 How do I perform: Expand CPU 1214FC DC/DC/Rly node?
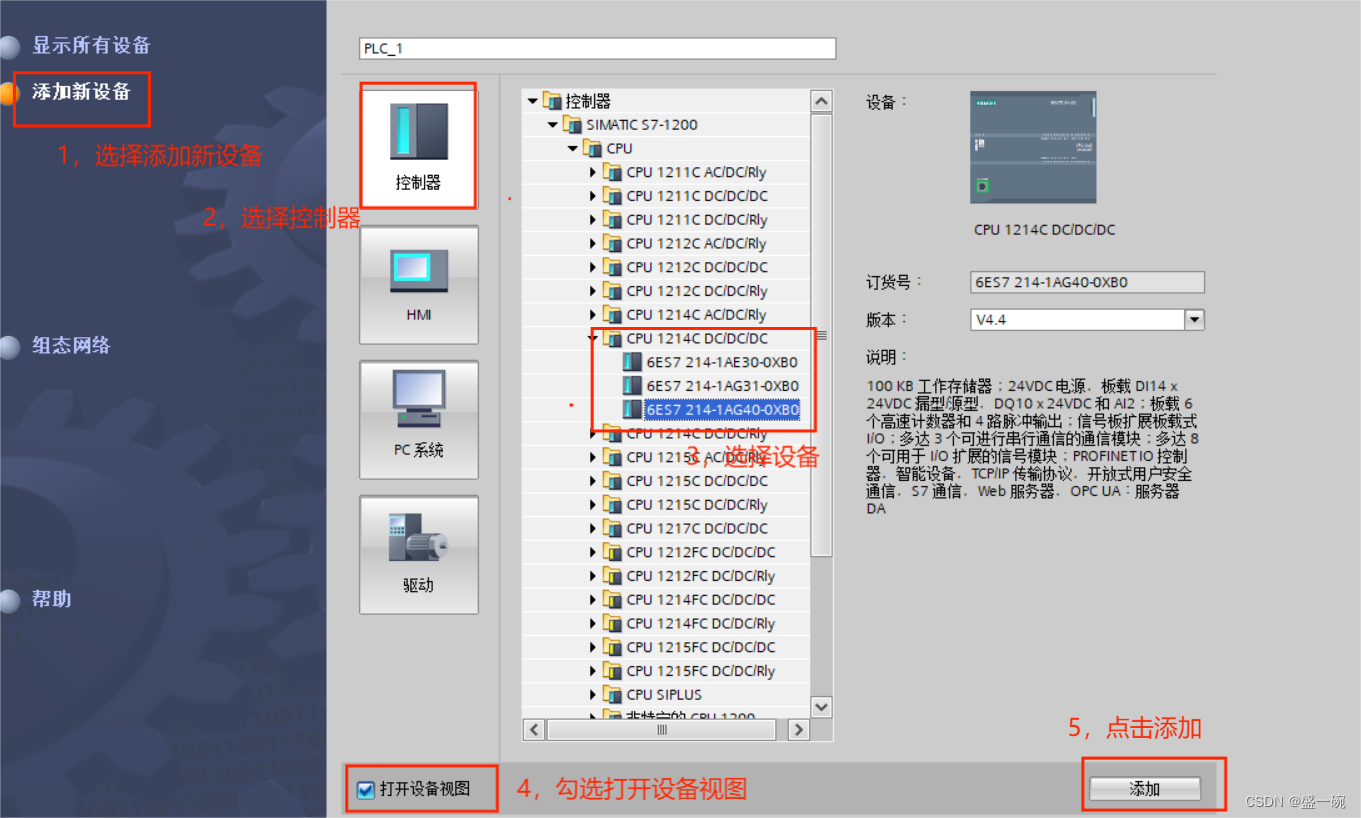[x=593, y=624]
